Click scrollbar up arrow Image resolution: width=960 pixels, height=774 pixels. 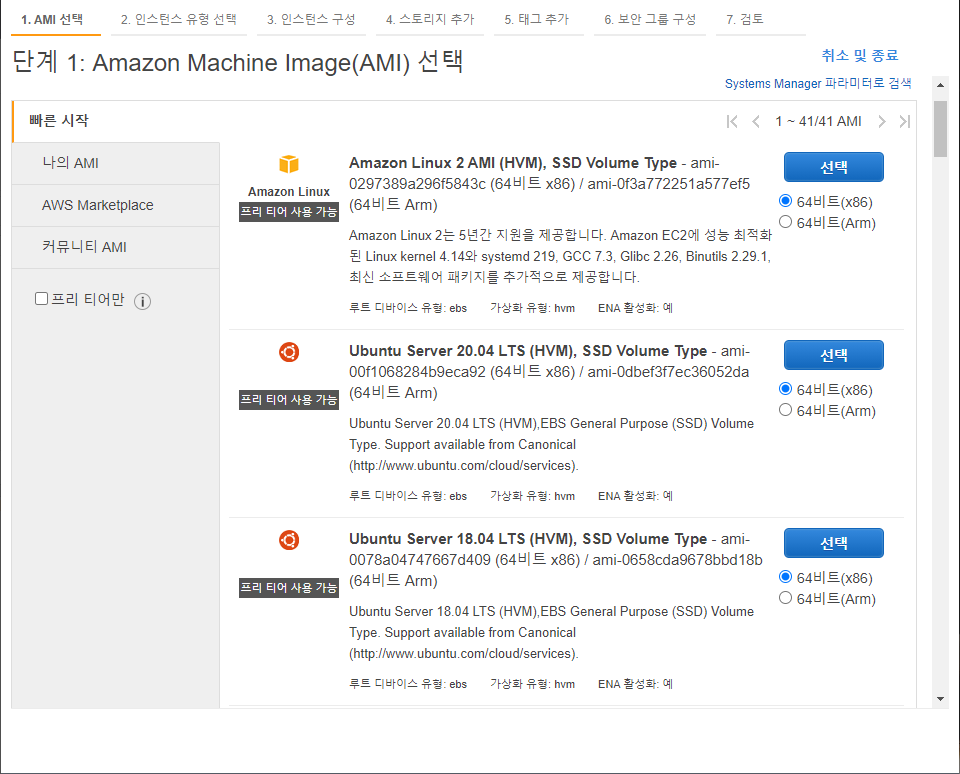pos(940,85)
